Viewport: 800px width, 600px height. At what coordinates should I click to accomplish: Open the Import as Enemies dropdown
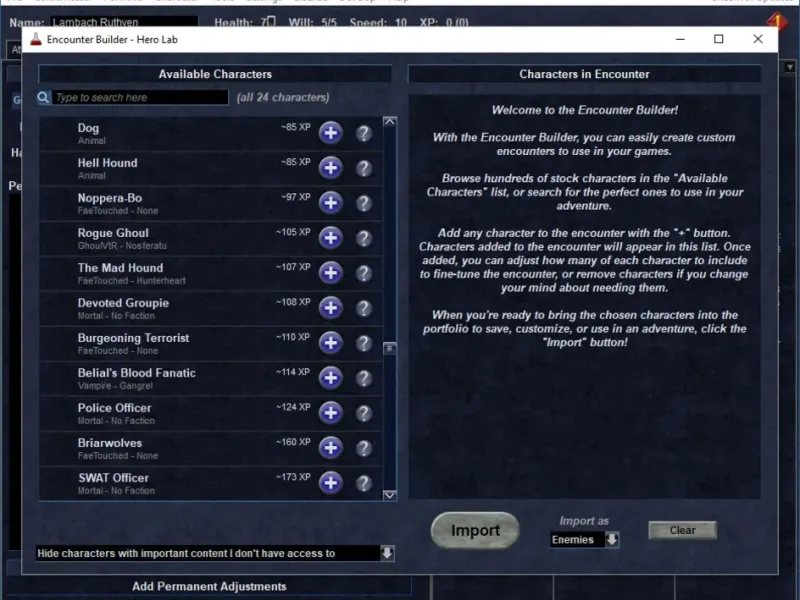coord(612,539)
